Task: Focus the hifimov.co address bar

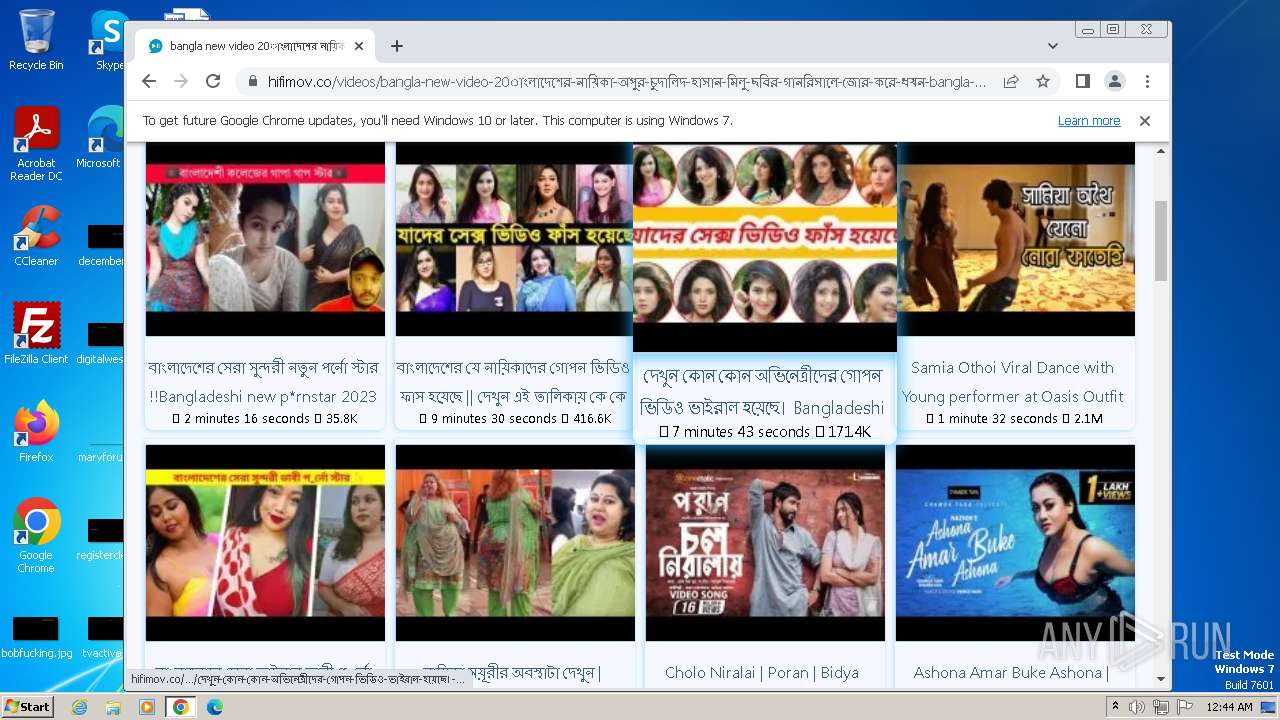Action: pyautogui.click(x=626, y=82)
